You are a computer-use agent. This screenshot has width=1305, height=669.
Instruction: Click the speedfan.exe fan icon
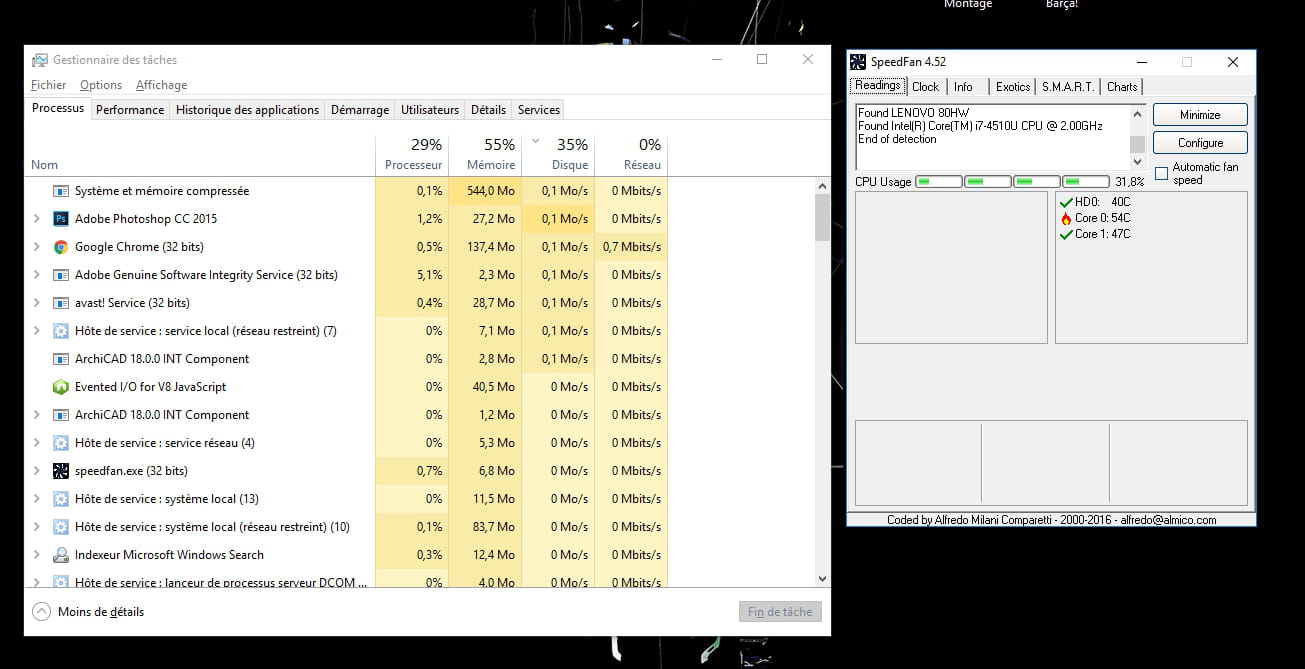[60, 471]
